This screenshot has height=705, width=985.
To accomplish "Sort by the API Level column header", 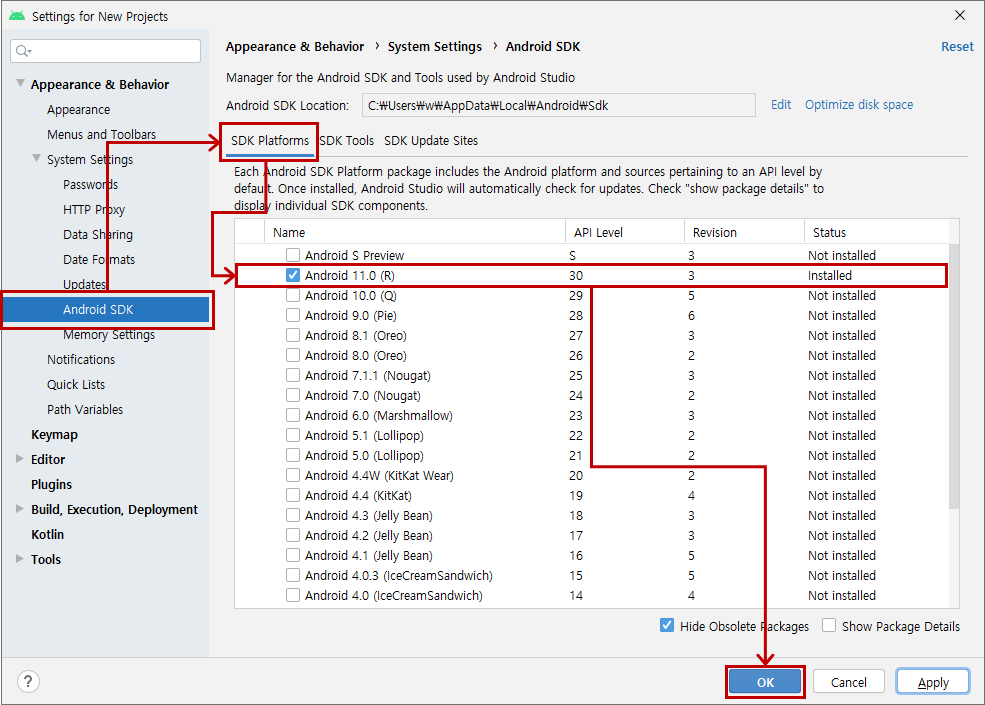I will click(598, 232).
